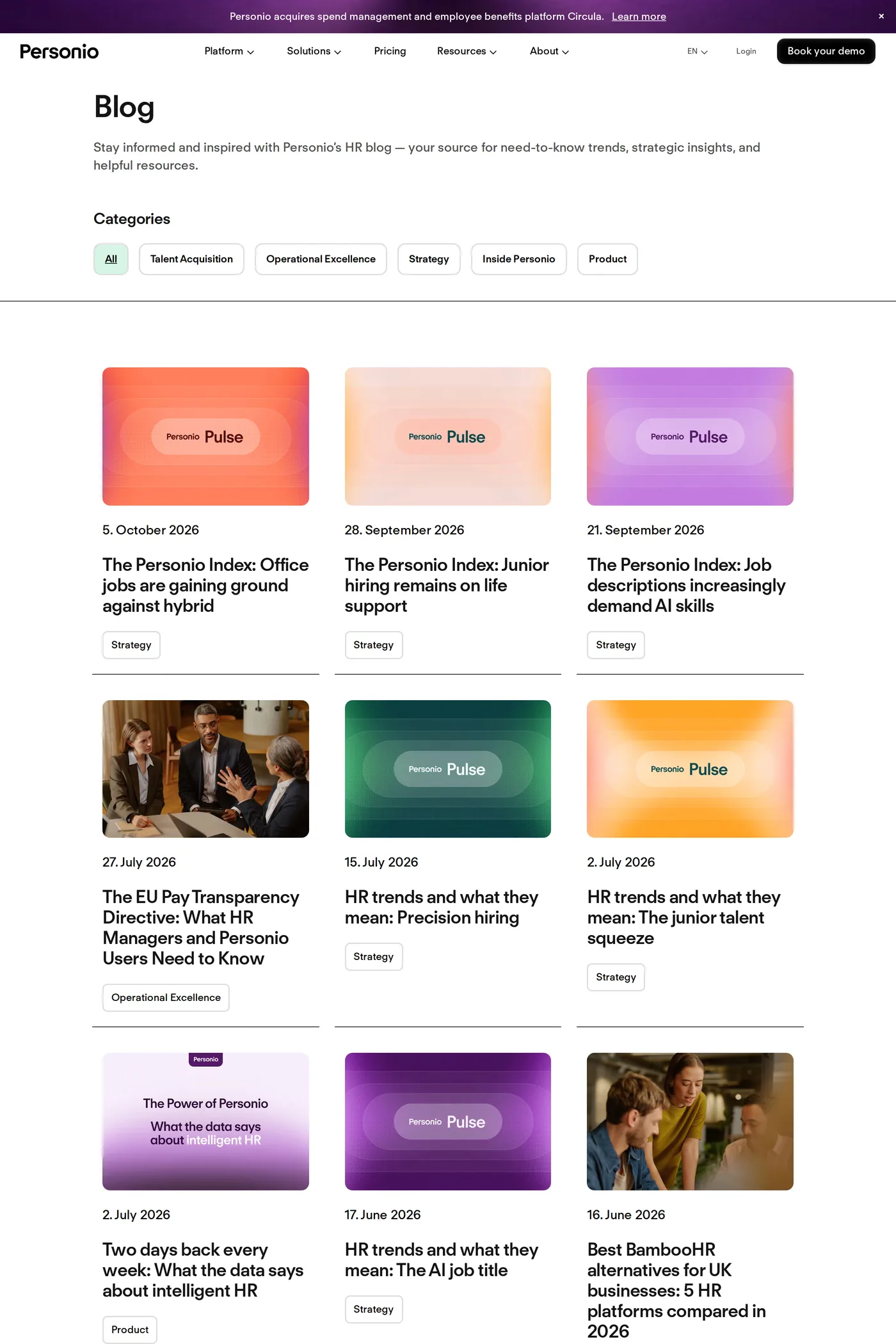
Task: Filter by the Strategy category chip
Action: pos(429,259)
